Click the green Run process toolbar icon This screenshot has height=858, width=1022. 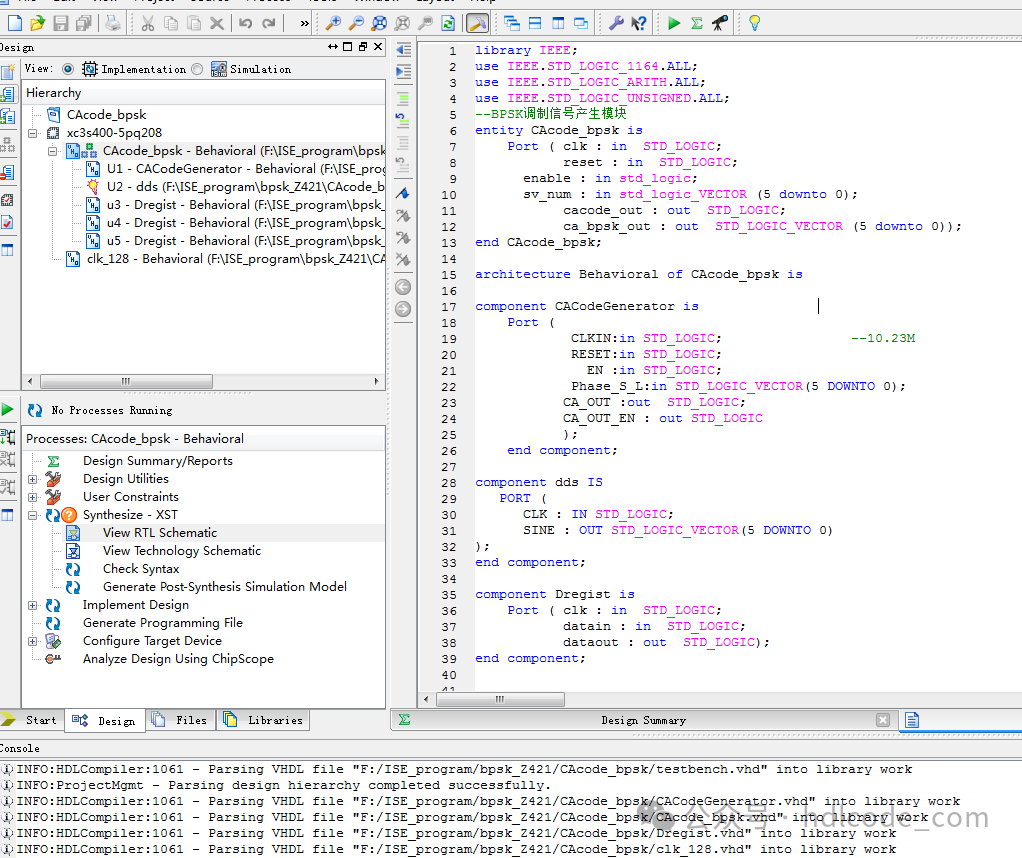point(674,22)
